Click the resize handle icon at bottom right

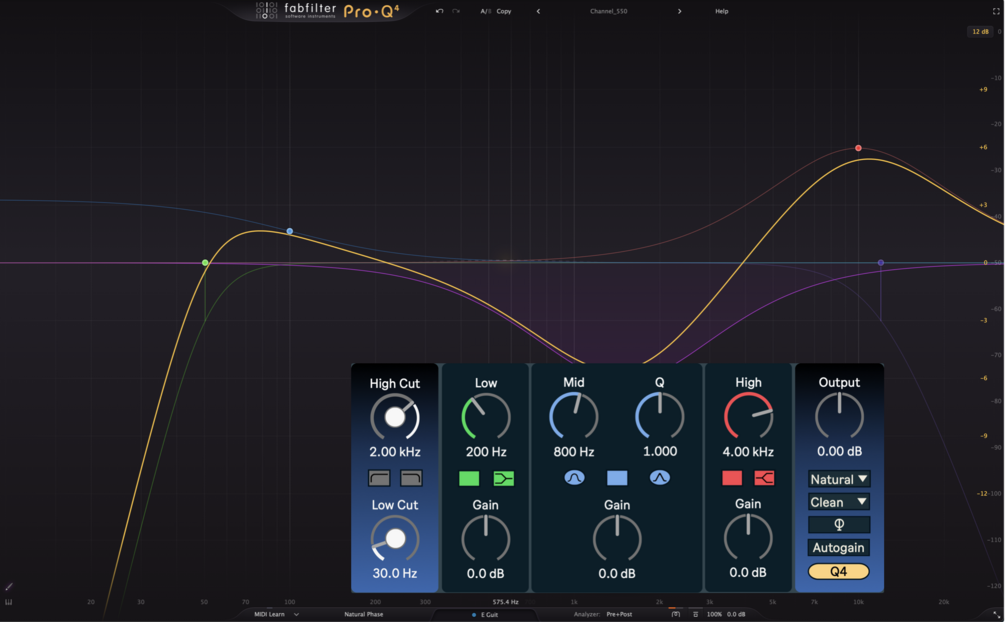click(x=996, y=614)
